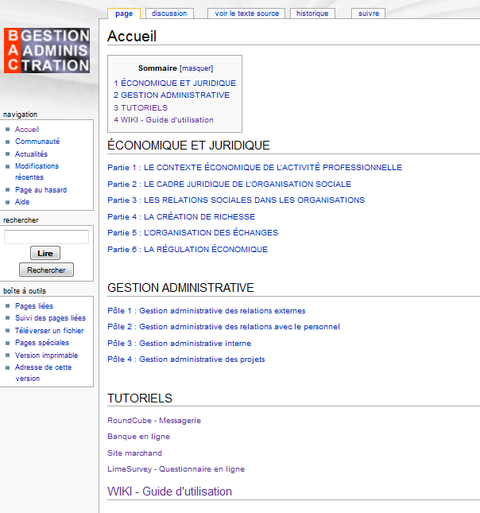
Task: Open LimeSurvey - Questionnaire en ligne link
Action: tap(176, 469)
